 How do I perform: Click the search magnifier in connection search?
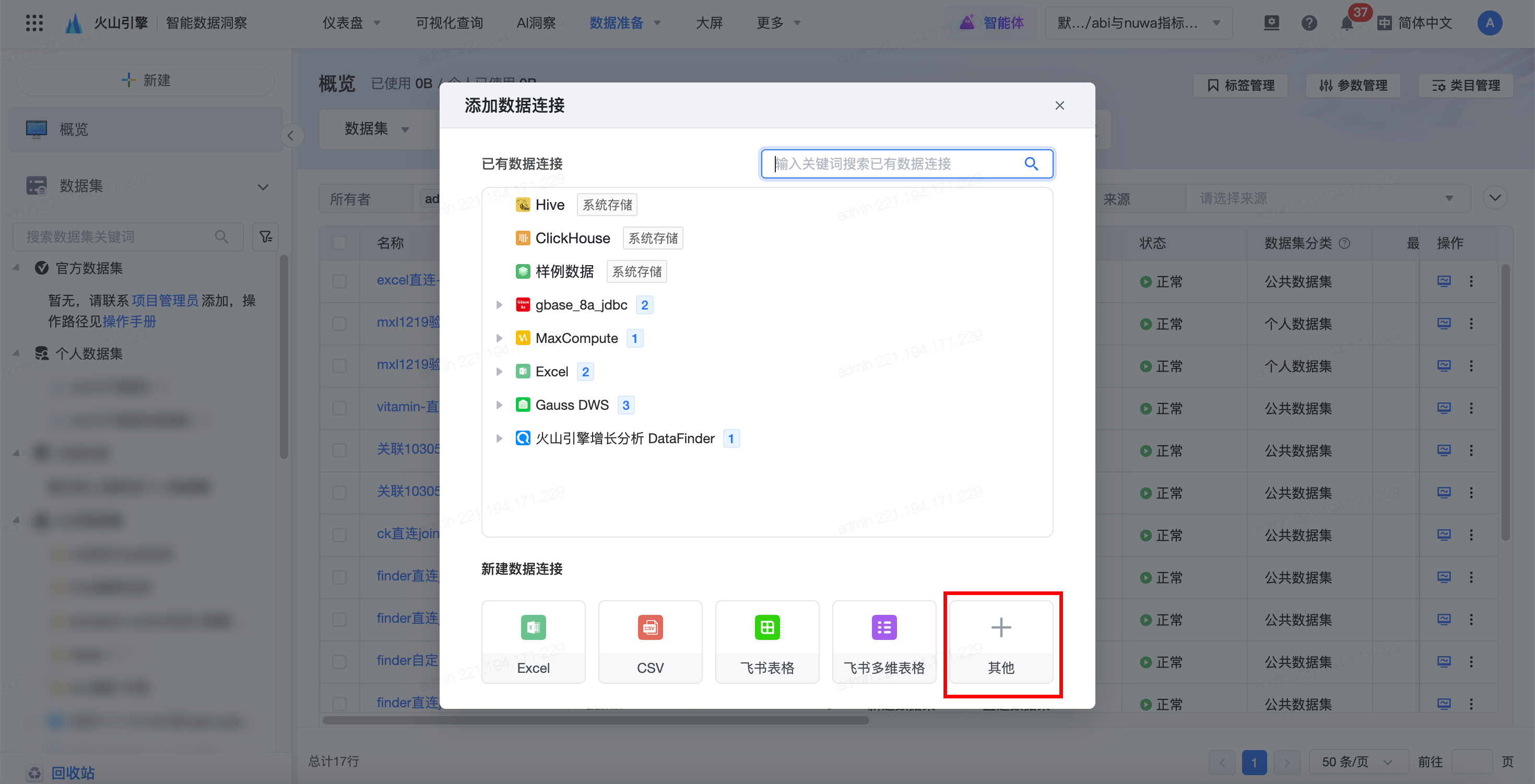coord(1031,164)
